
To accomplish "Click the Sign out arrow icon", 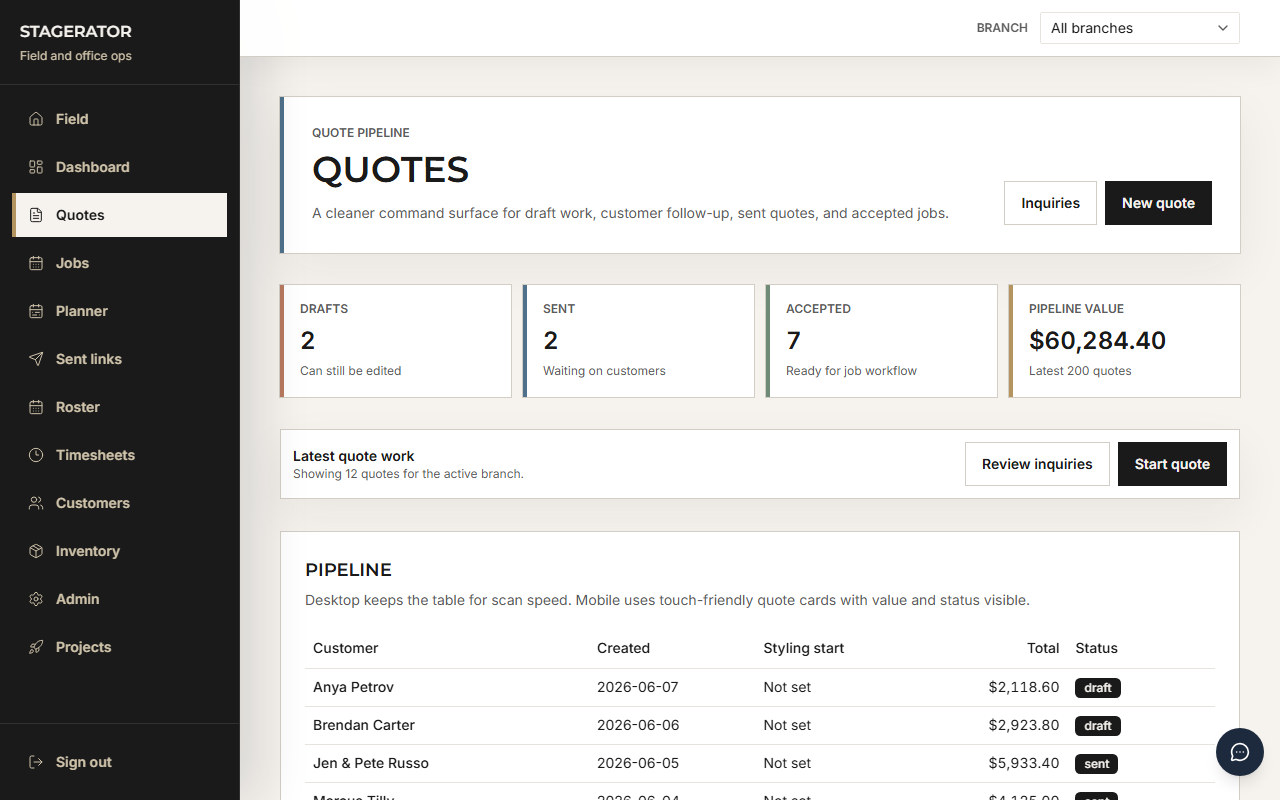I will click(x=36, y=762).
